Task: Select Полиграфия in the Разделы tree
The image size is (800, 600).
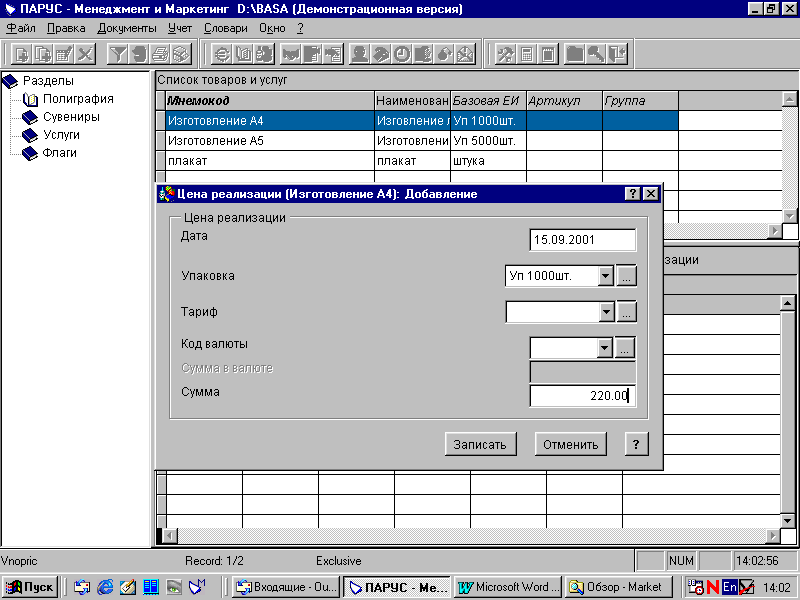Action: pos(78,99)
